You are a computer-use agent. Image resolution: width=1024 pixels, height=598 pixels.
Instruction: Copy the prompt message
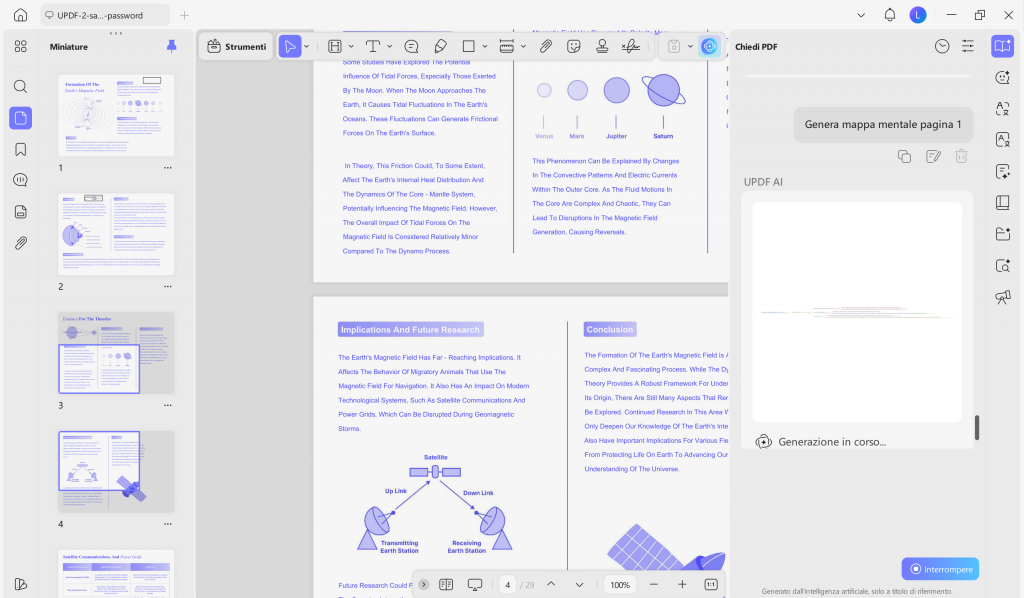(904, 156)
